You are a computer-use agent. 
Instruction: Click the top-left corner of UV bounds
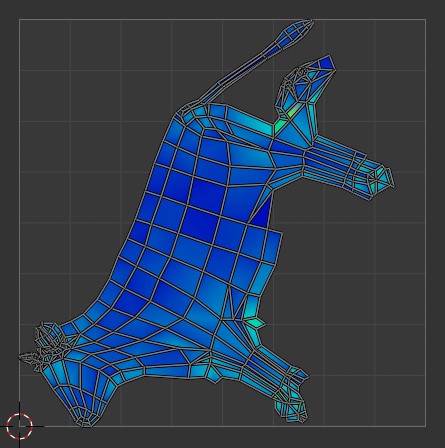click(19, 19)
